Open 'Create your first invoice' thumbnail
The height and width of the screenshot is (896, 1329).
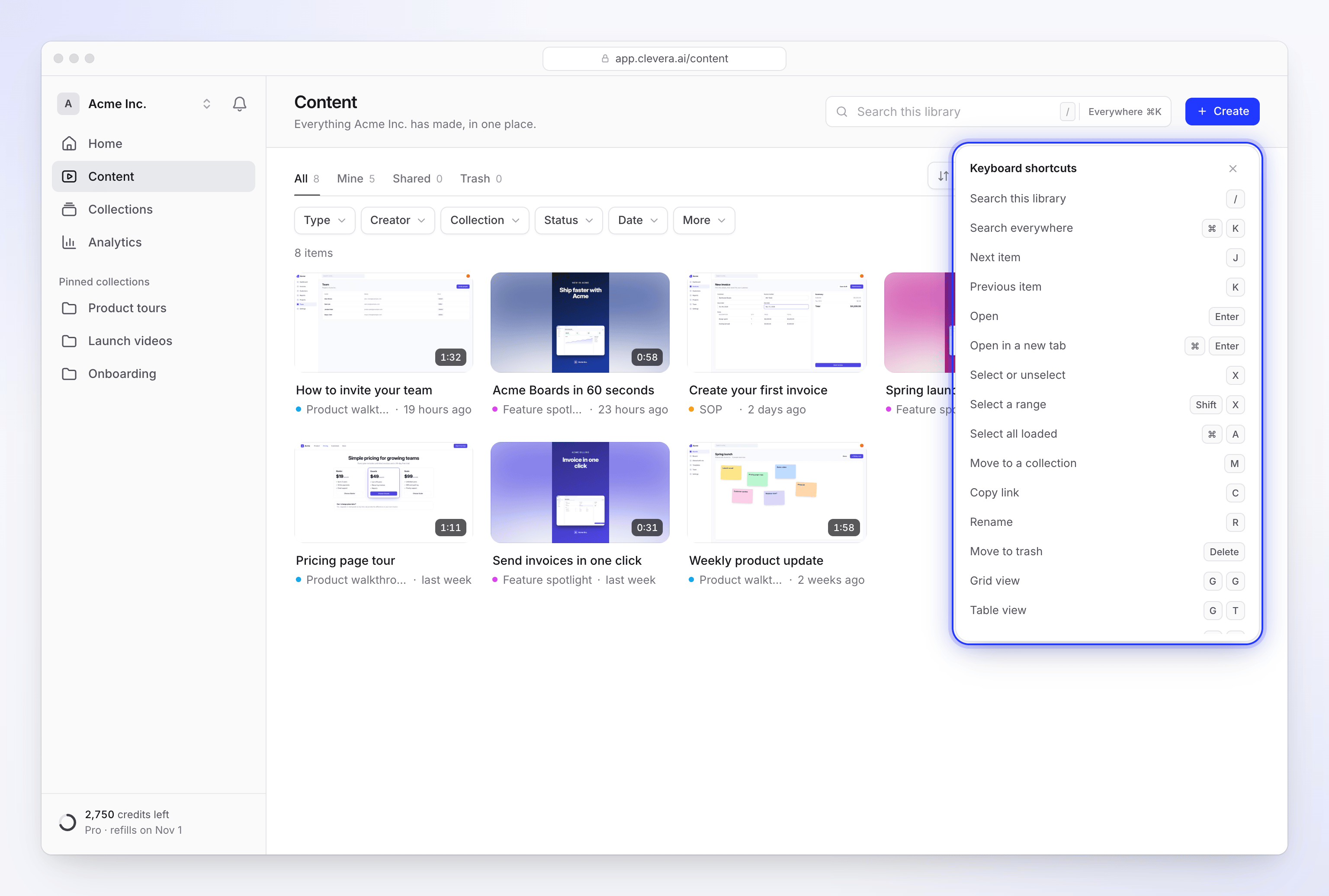click(777, 323)
